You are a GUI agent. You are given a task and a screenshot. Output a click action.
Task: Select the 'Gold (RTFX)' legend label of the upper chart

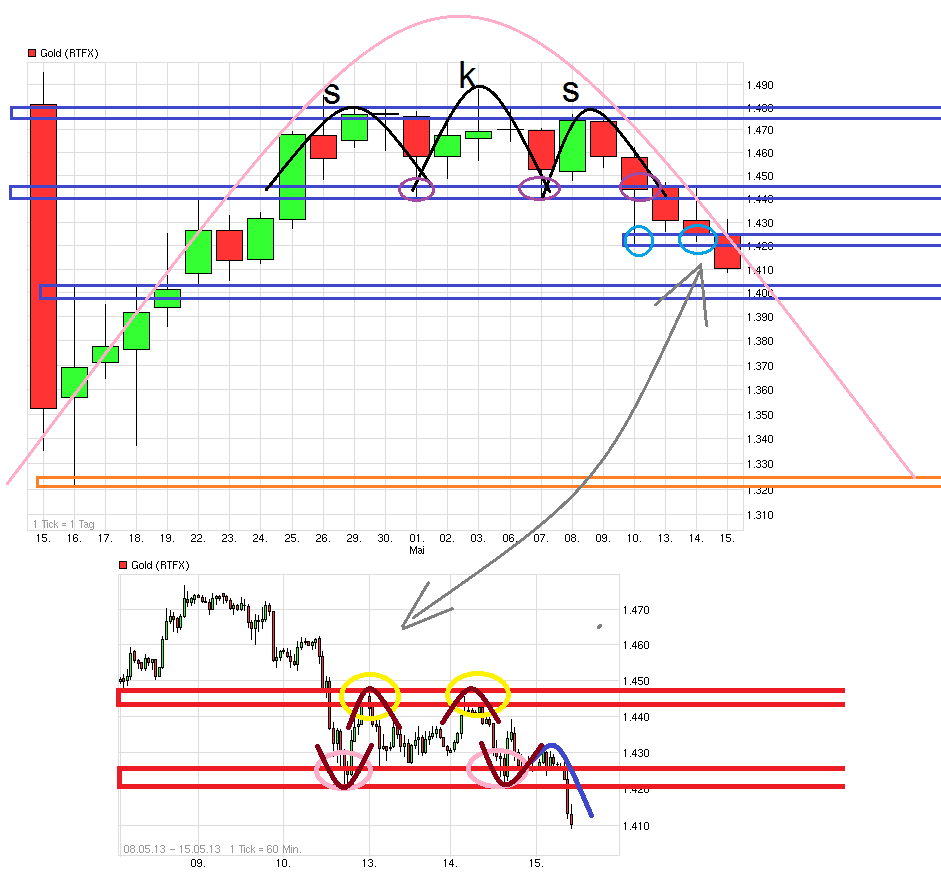[69, 53]
